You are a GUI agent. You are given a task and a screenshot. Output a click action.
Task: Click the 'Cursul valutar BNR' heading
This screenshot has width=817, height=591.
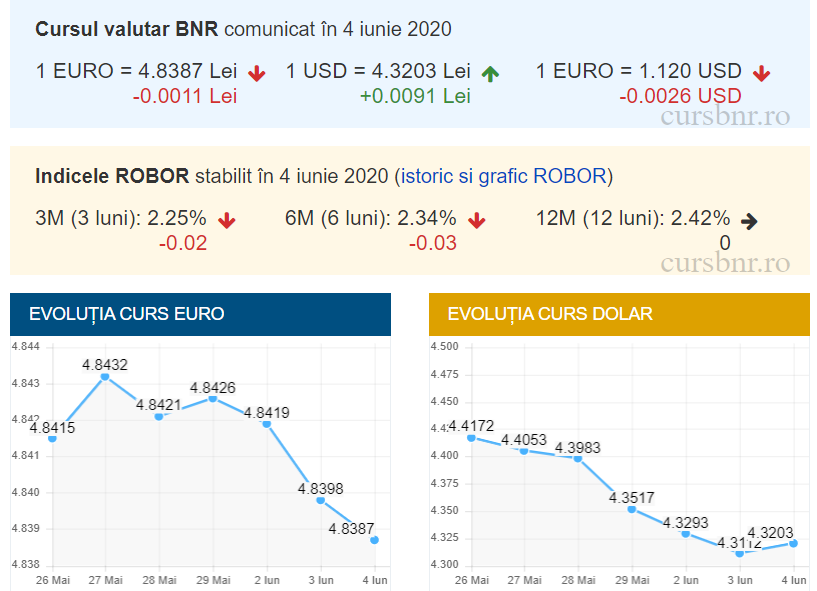(126, 29)
